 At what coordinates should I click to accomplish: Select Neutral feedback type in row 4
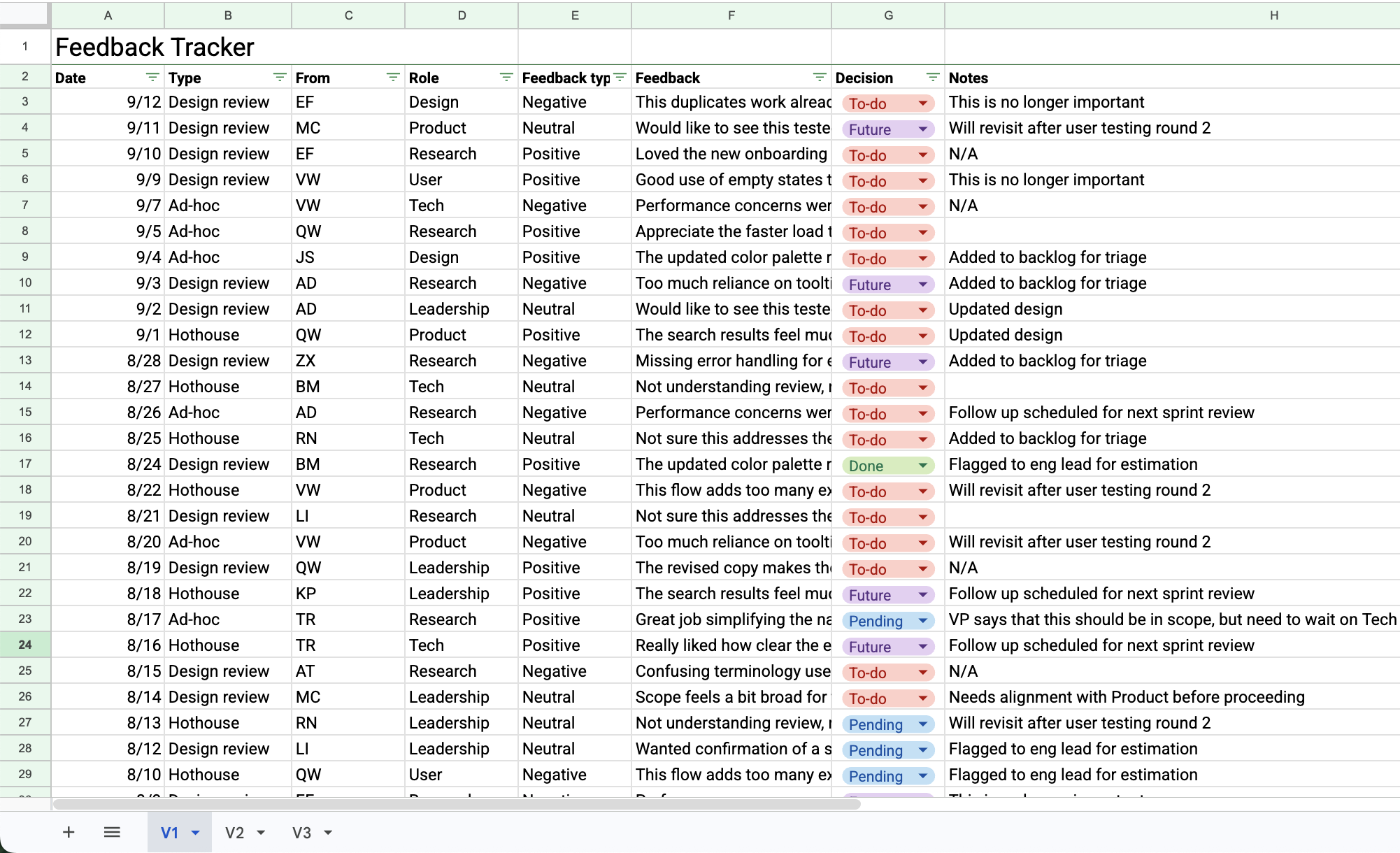point(575,127)
